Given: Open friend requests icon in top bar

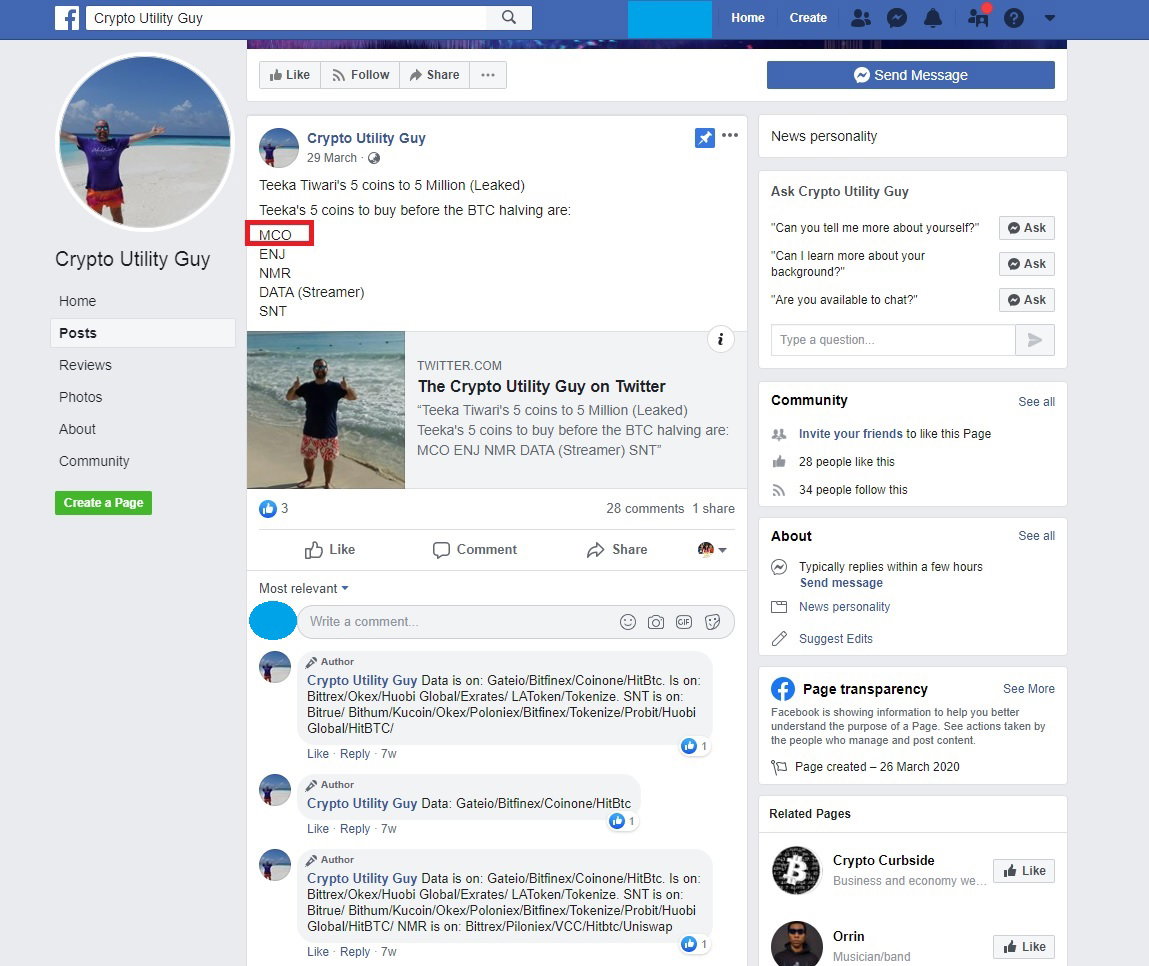Looking at the screenshot, I should click(861, 18).
